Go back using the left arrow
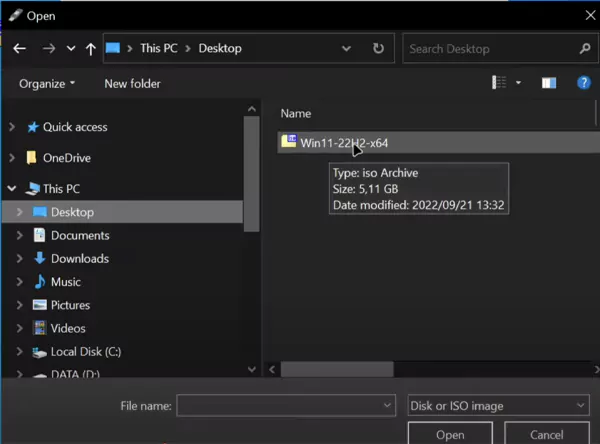This screenshot has height=444, width=600. pyautogui.click(x=20, y=49)
